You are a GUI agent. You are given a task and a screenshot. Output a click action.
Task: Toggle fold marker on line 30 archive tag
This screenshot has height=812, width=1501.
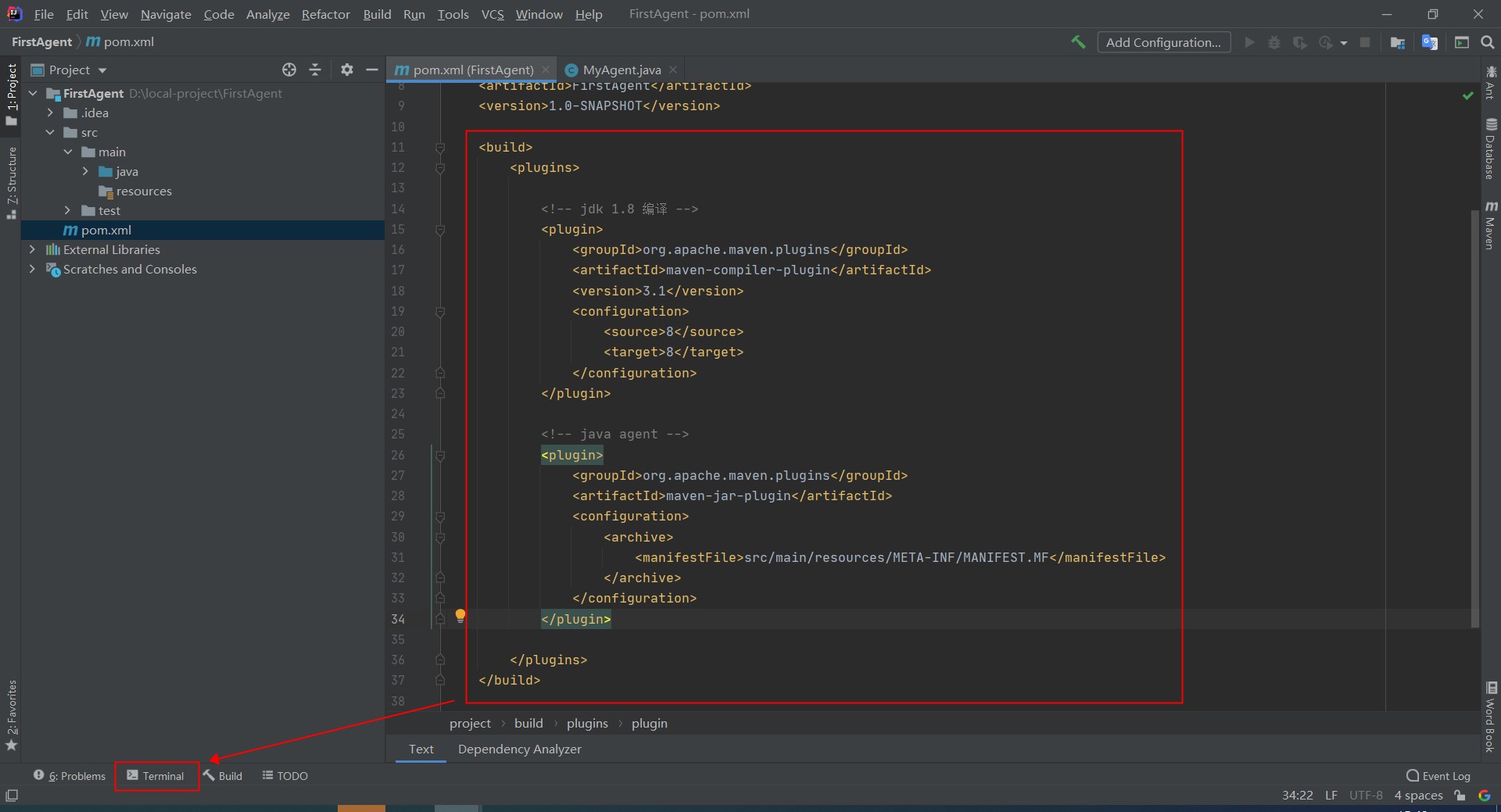(440, 538)
